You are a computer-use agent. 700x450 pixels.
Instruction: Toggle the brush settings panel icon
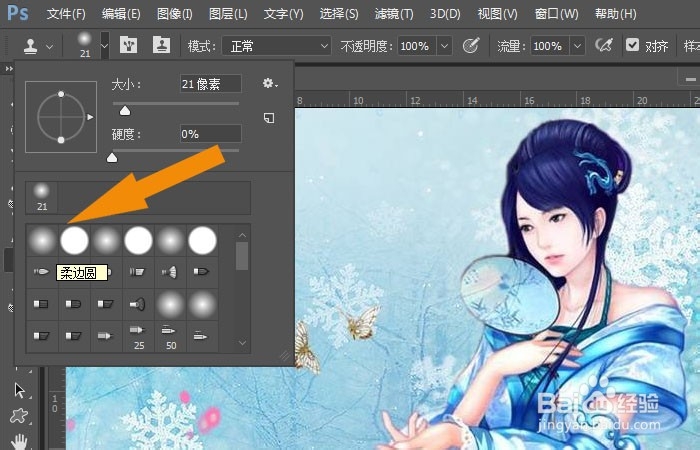[x=129, y=45]
